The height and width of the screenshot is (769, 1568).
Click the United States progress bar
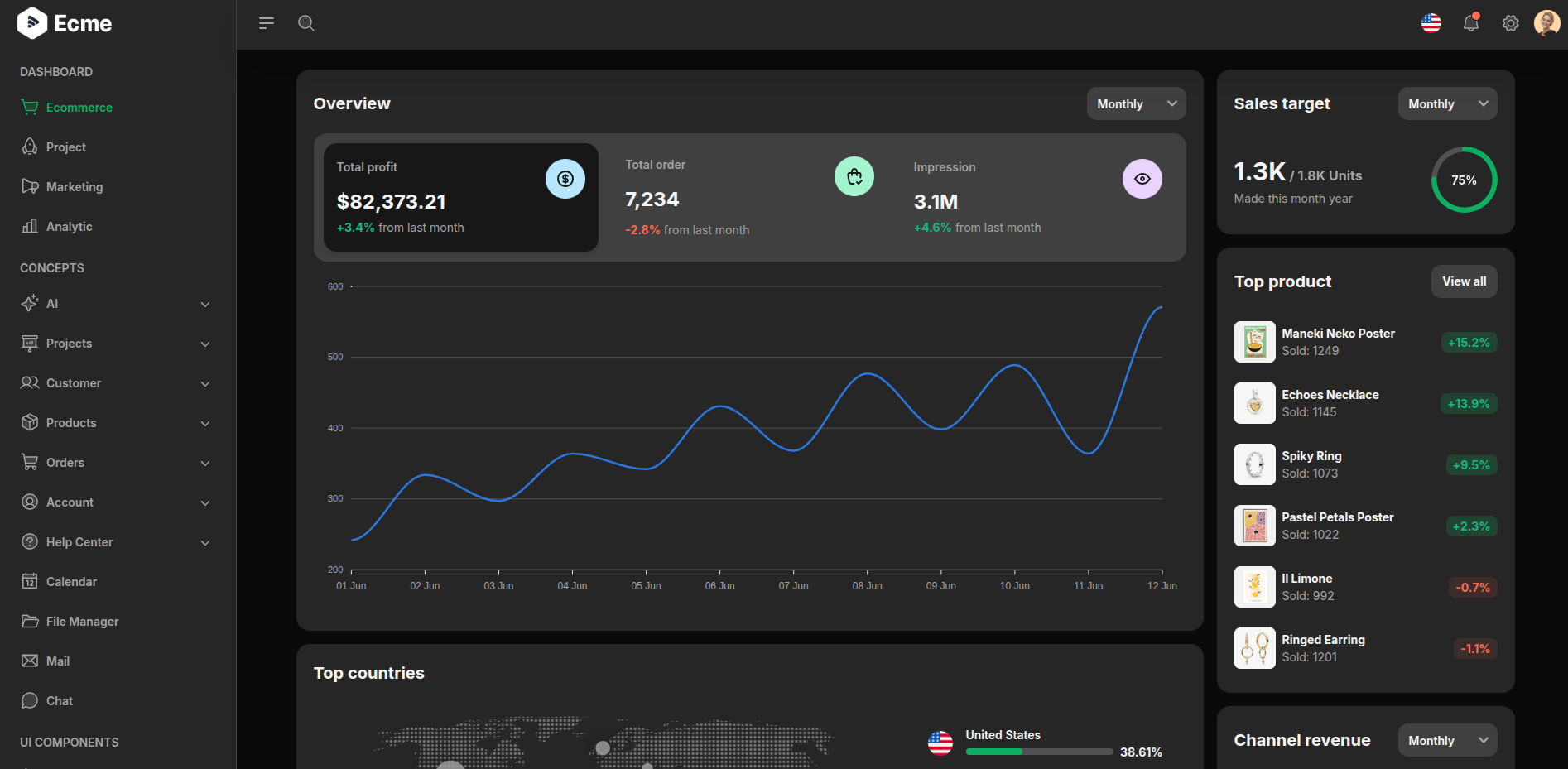tap(1039, 752)
